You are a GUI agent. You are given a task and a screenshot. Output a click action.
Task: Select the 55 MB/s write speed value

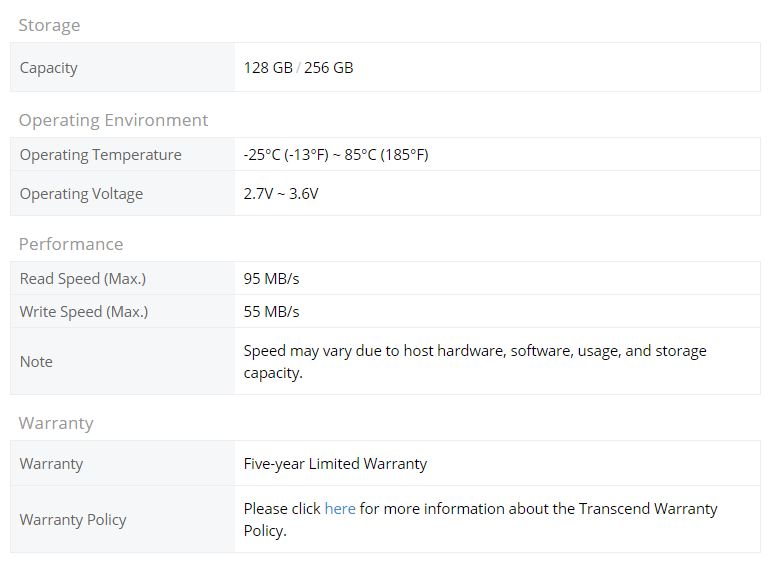[271, 311]
